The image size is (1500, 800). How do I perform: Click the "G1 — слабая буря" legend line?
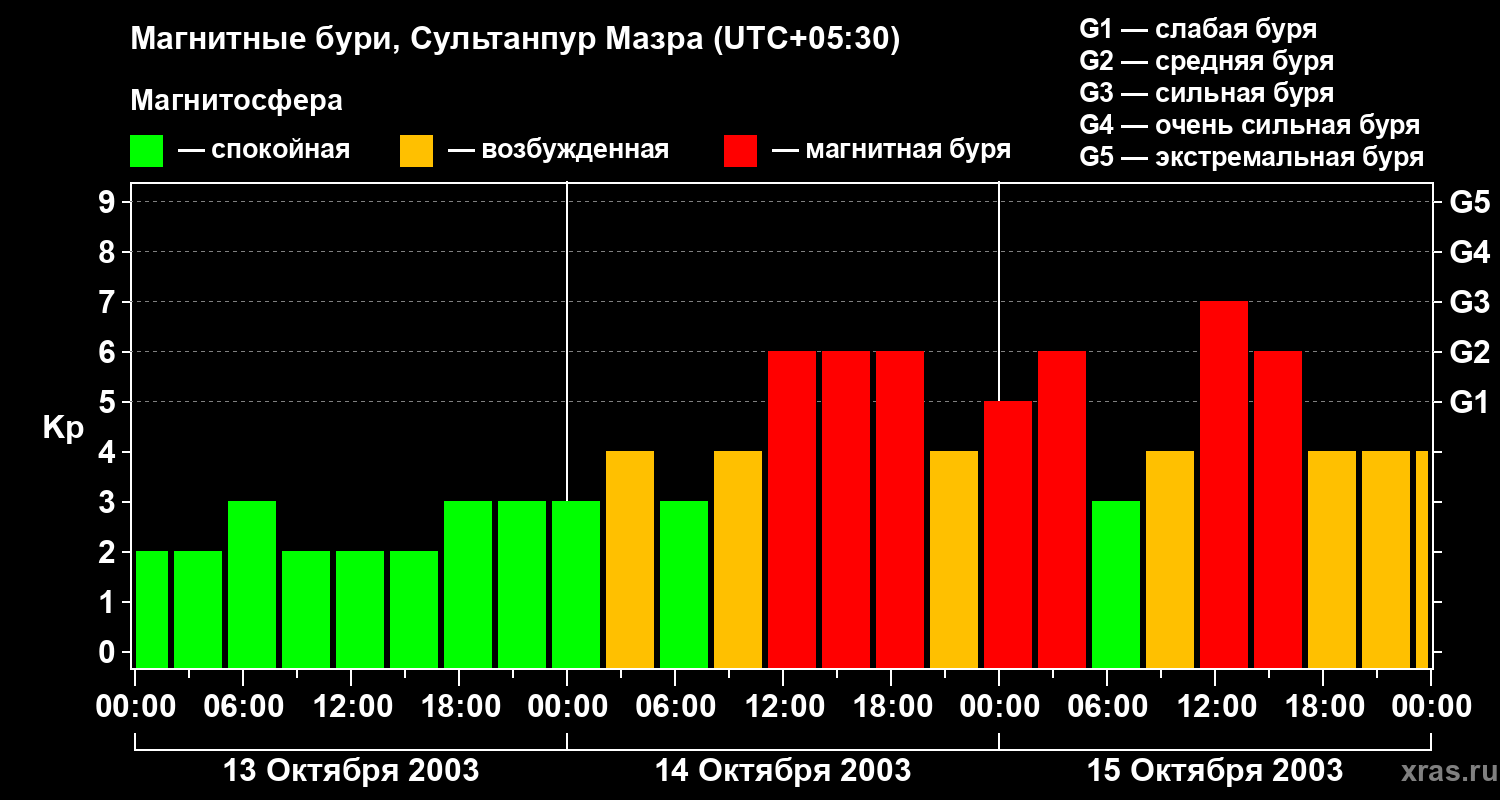[1198, 29]
